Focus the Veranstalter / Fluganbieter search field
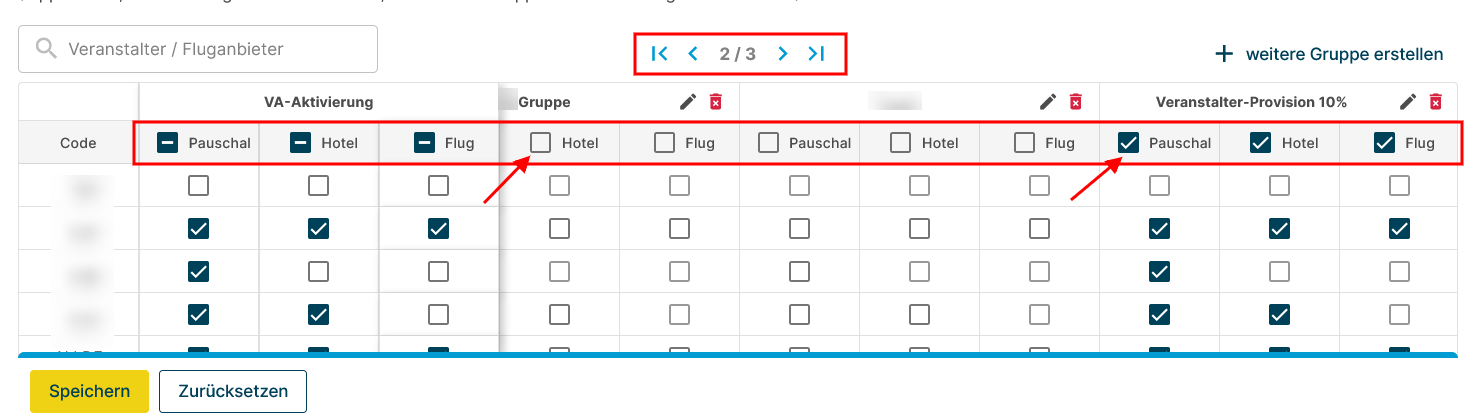Screen dimensions: 1477x420 click(198, 49)
